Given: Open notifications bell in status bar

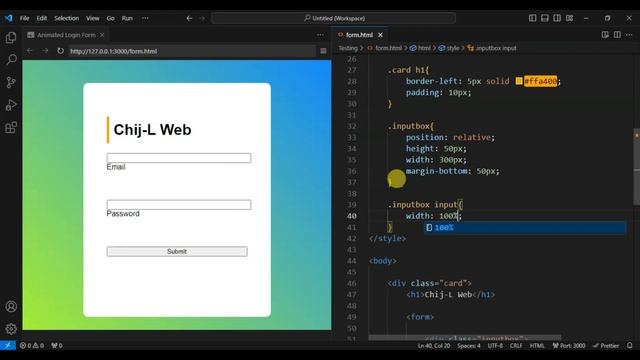Looking at the screenshot, I should pyautogui.click(x=630, y=345).
